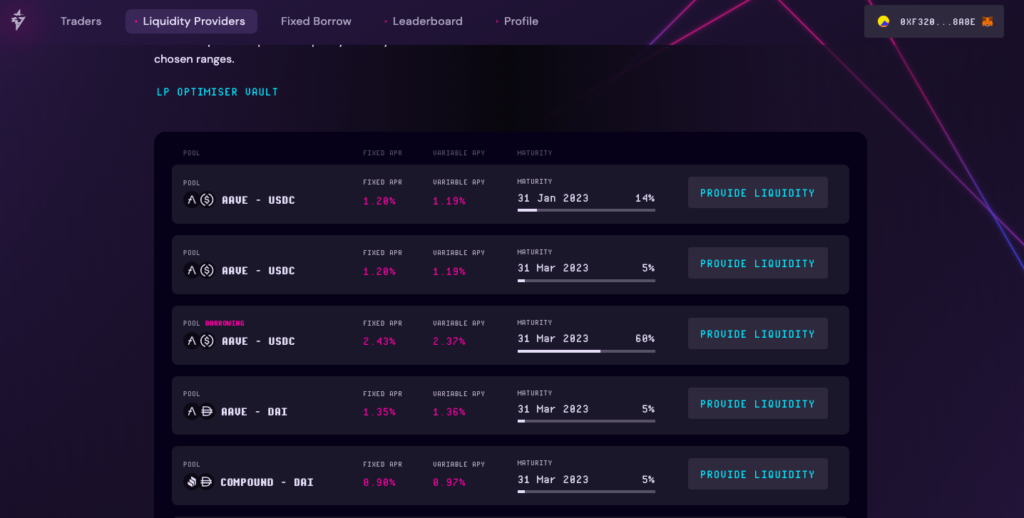Click the DAI token icon in AAVE - DAI row
The image size is (1024, 518).
click(x=207, y=411)
